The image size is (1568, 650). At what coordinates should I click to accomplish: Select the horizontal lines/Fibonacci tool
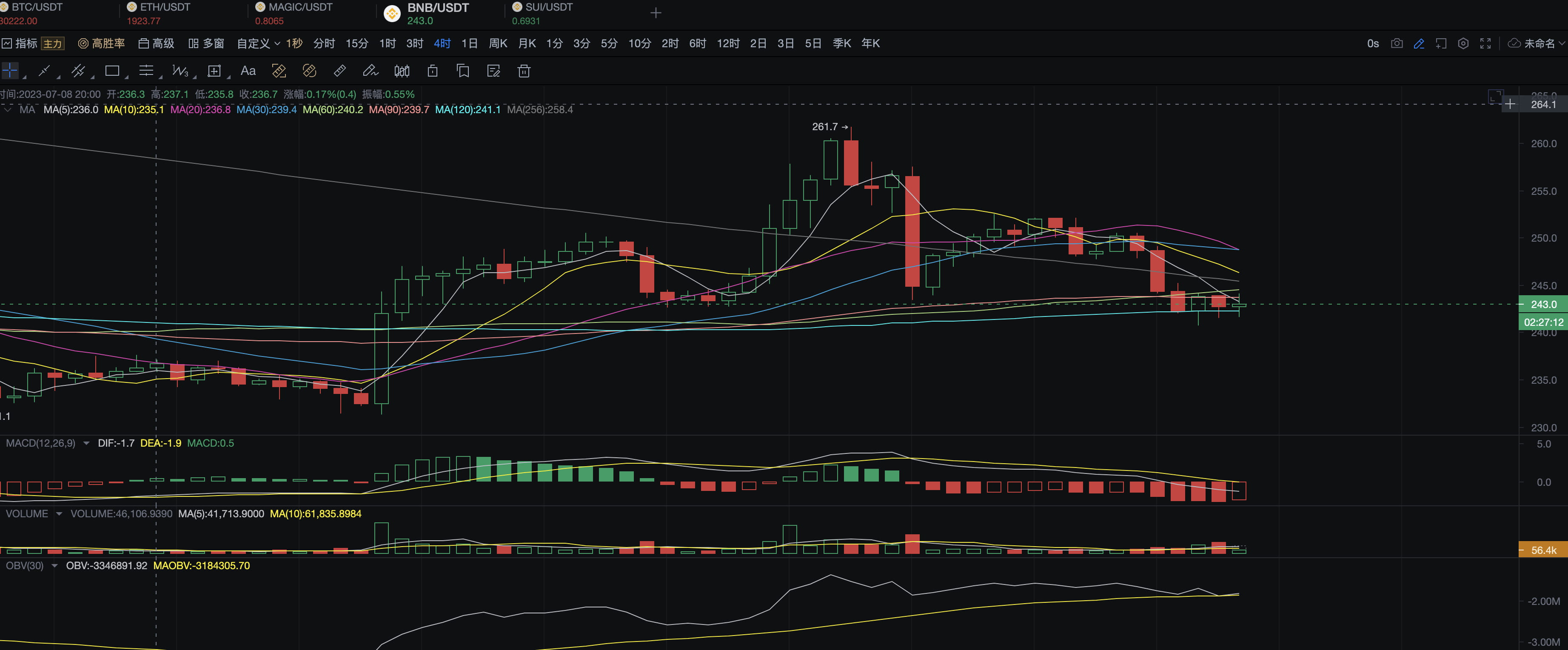146,71
